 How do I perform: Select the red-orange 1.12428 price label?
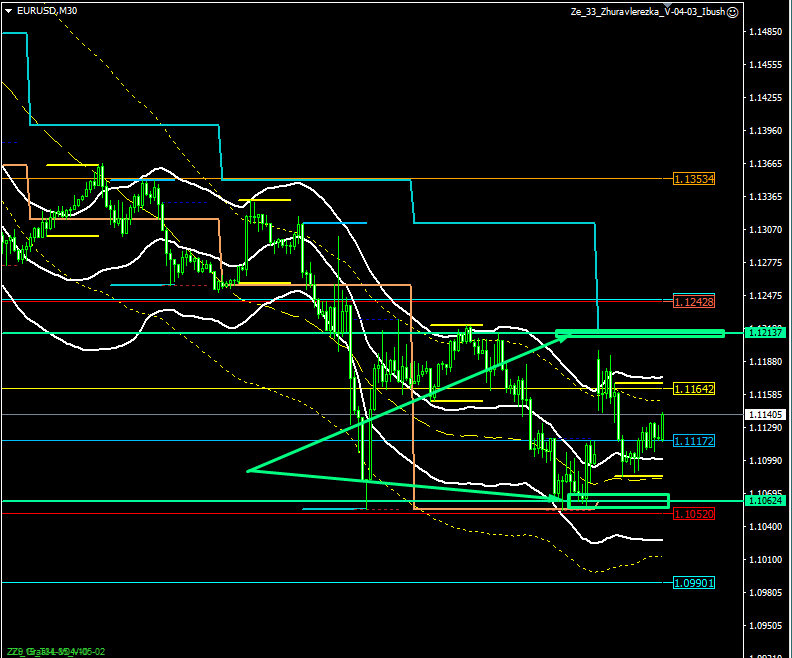tap(693, 301)
